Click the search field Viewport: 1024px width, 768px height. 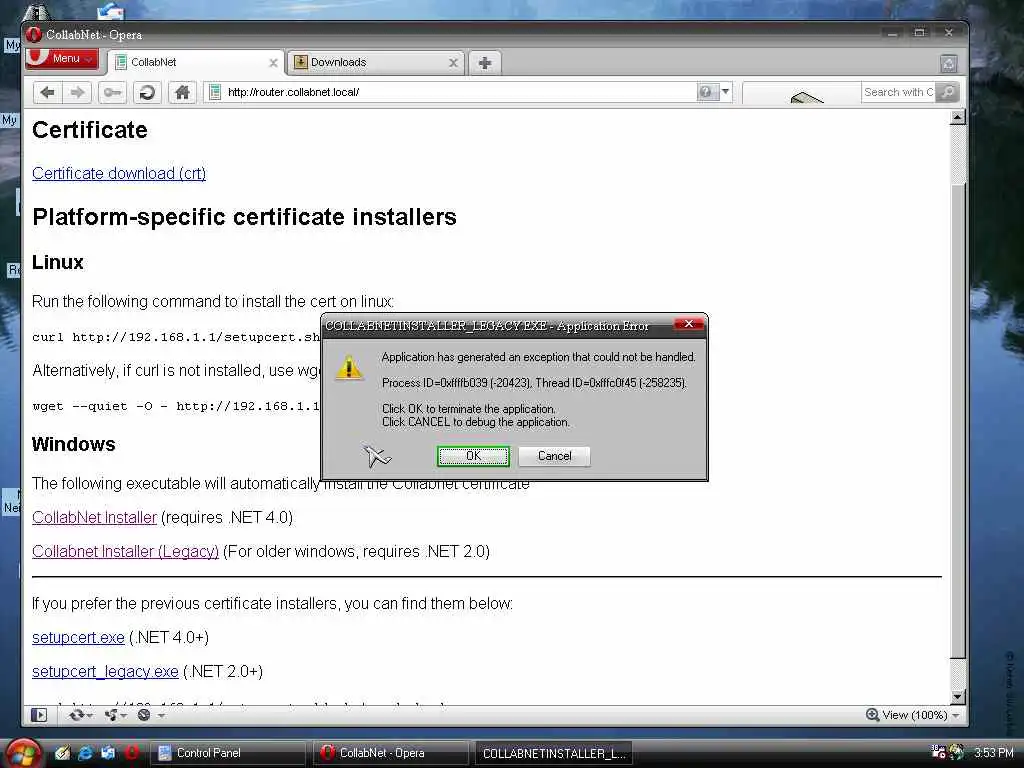coord(898,92)
